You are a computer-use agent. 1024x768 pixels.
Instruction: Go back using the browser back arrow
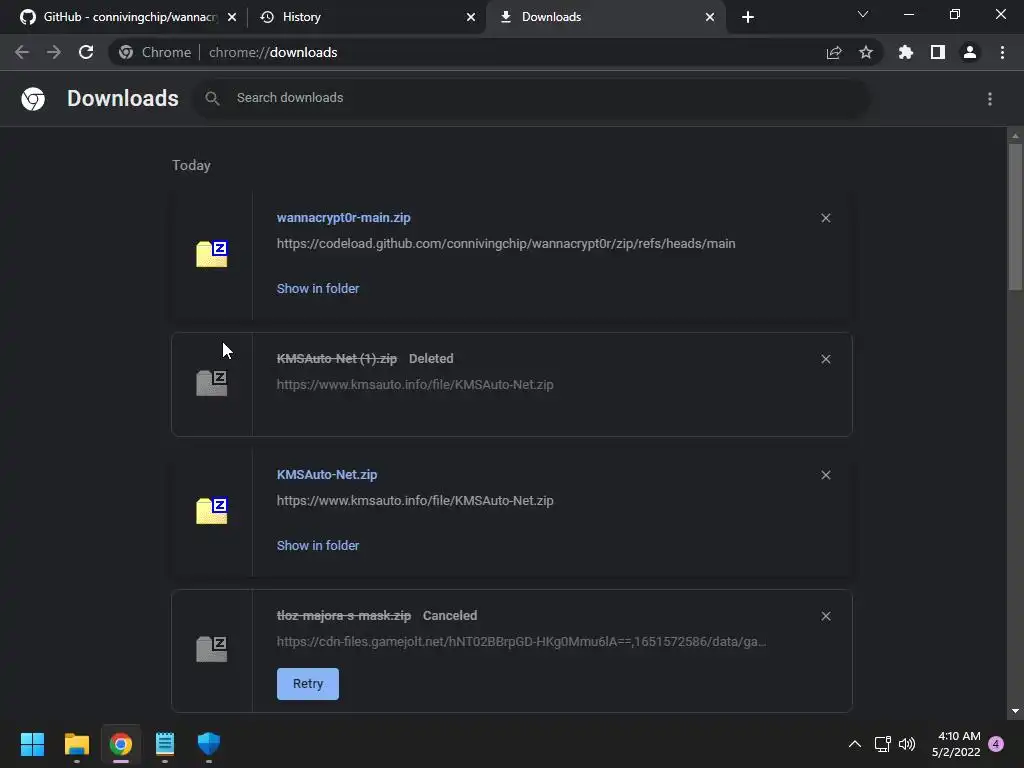[x=22, y=52]
